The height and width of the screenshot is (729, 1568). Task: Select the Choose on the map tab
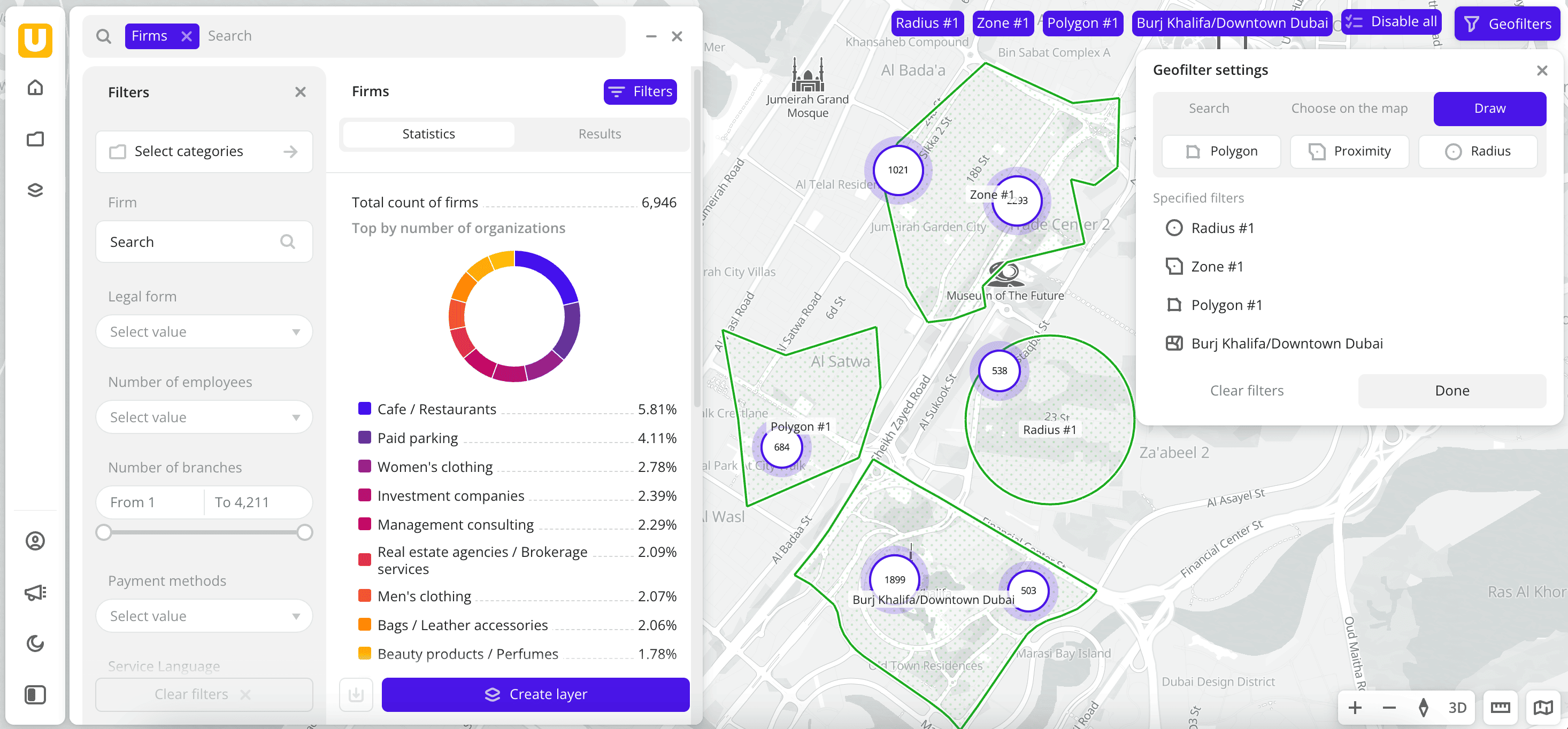[x=1349, y=108]
